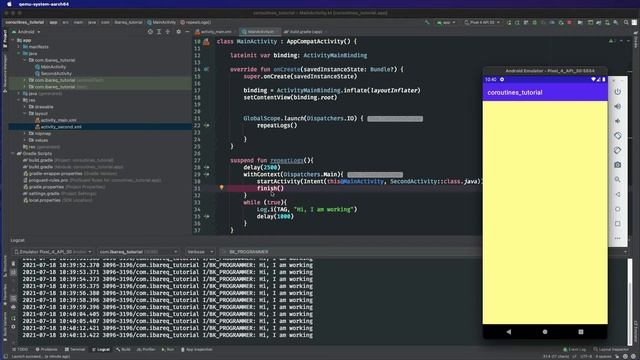This screenshot has height=360, width=640.
Task: Open Verbose log level dropdown
Action: click(200, 252)
